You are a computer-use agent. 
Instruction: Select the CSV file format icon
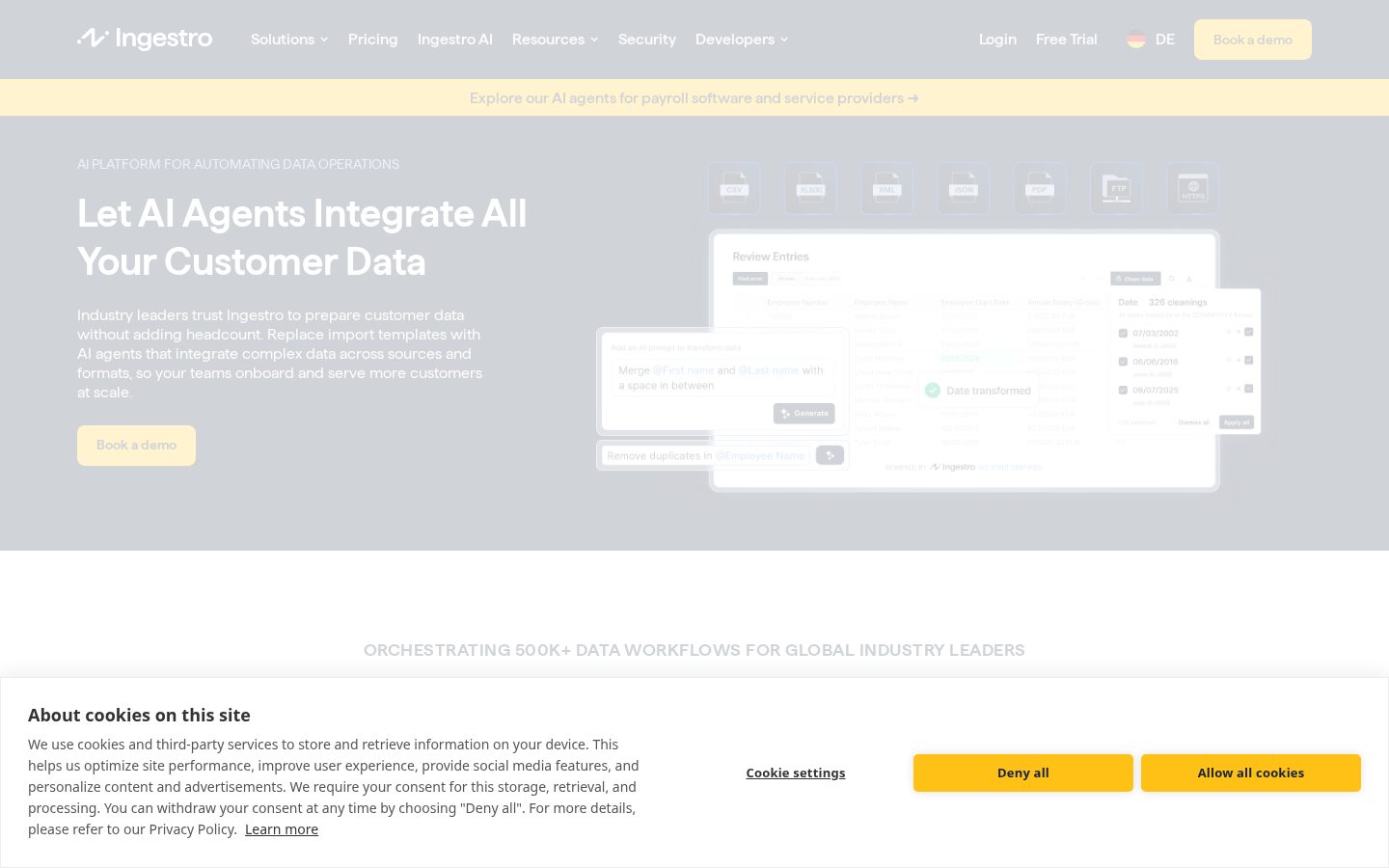734,188
